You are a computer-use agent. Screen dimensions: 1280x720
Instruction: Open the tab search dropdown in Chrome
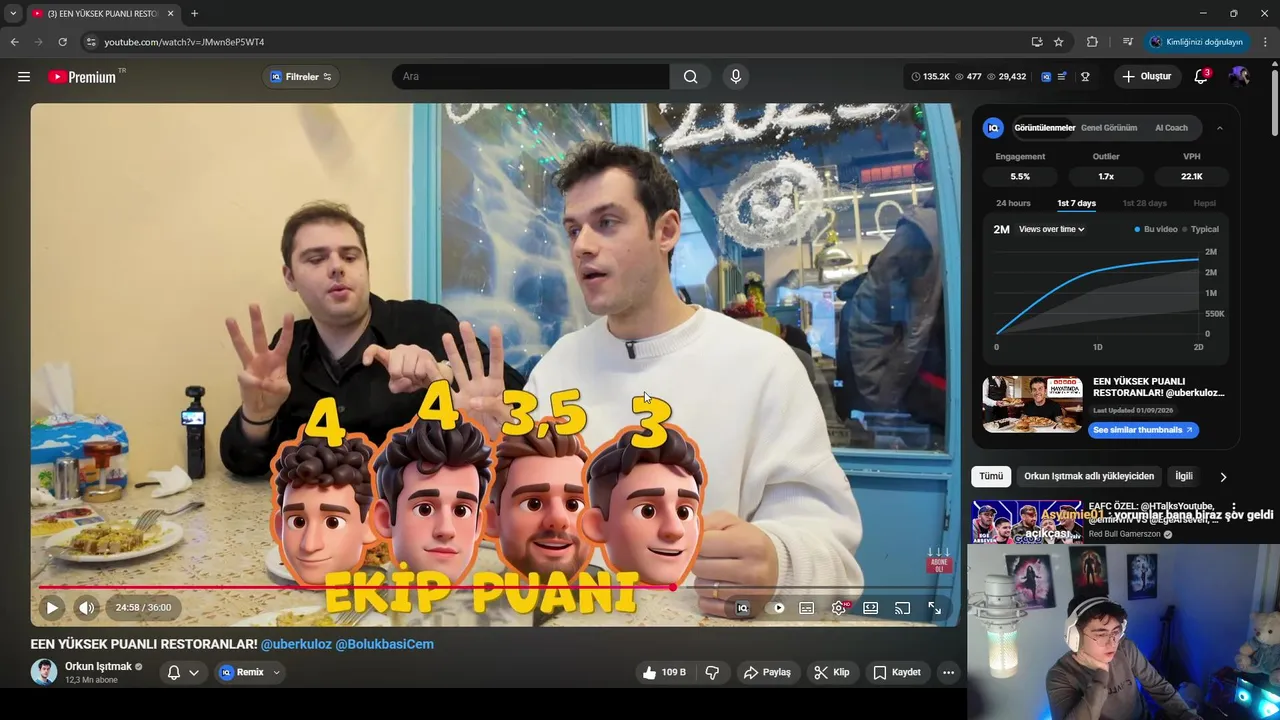(x=13, y=13)
